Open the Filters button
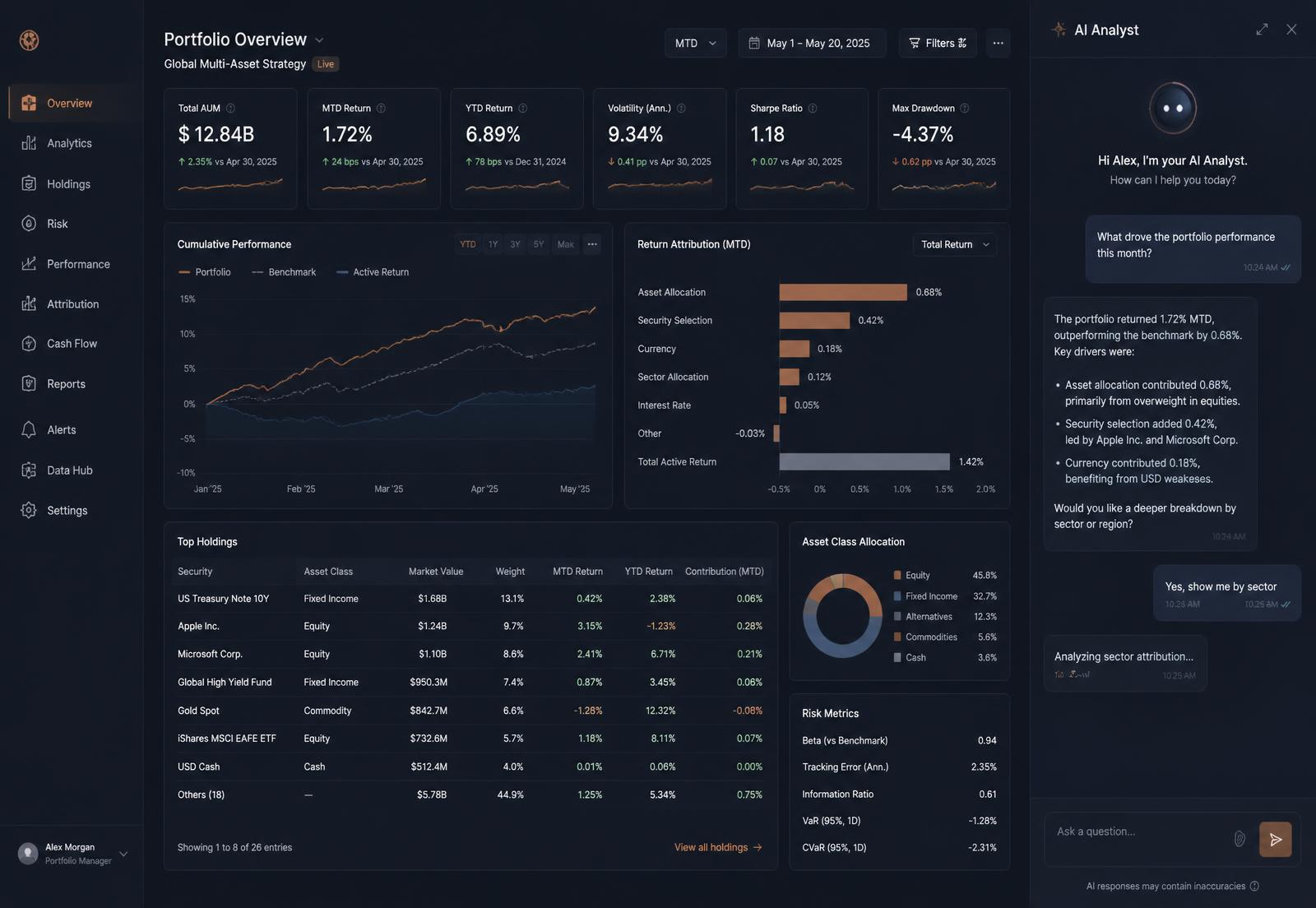Screen dimensions: 1316x908 938,43
